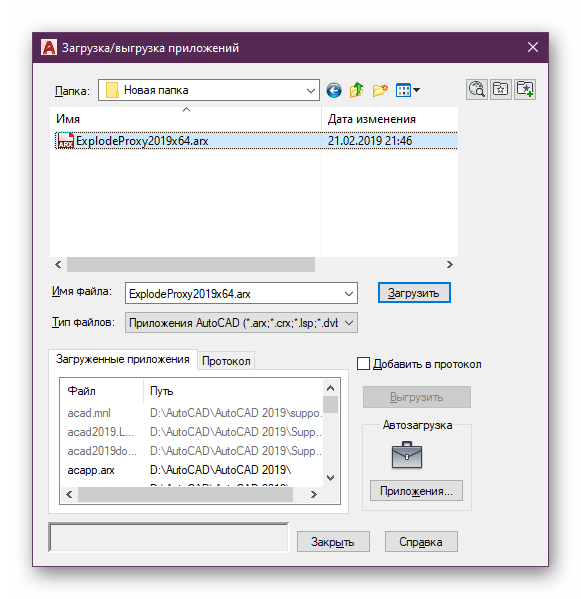This screenshot has height=599, width=581.
Task: Expand the Папка folder dropdown
Action: [311, 91]
